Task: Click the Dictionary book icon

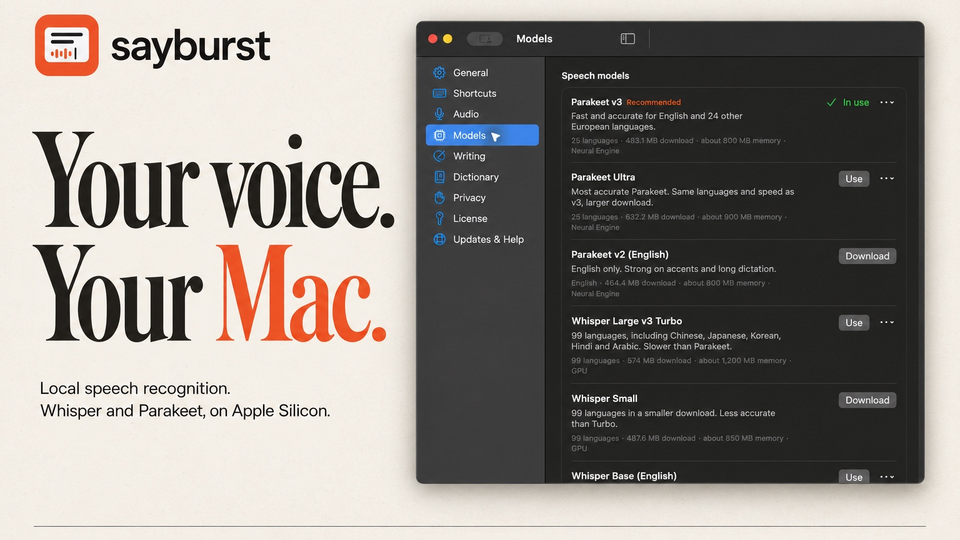Action: tap(439, 177)
